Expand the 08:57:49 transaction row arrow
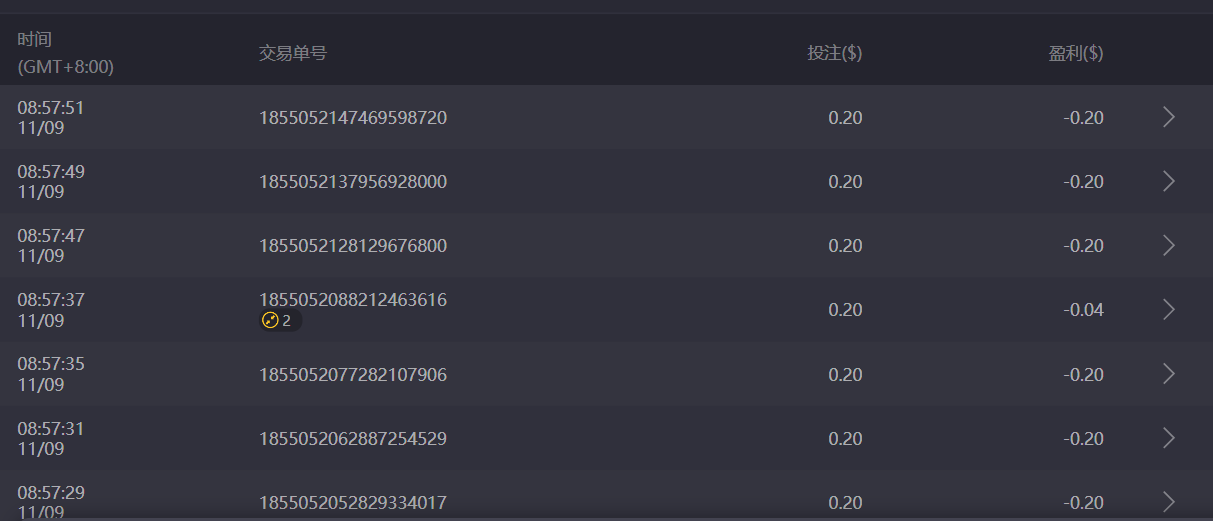Screen dimensions: 1213x521 click(x=1168, y=182)
